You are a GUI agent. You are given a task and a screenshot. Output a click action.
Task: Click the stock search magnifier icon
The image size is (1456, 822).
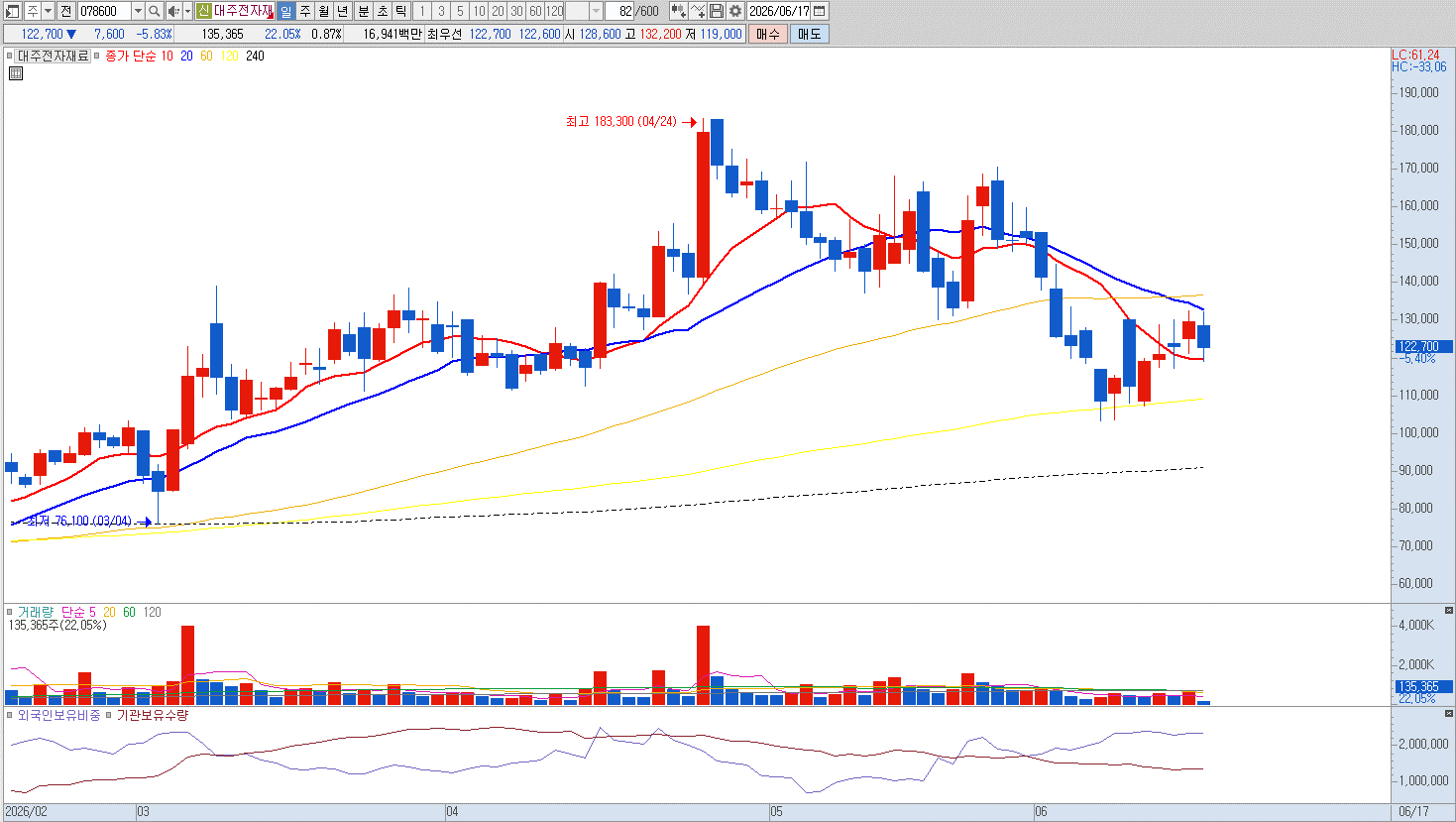point(154,11)
